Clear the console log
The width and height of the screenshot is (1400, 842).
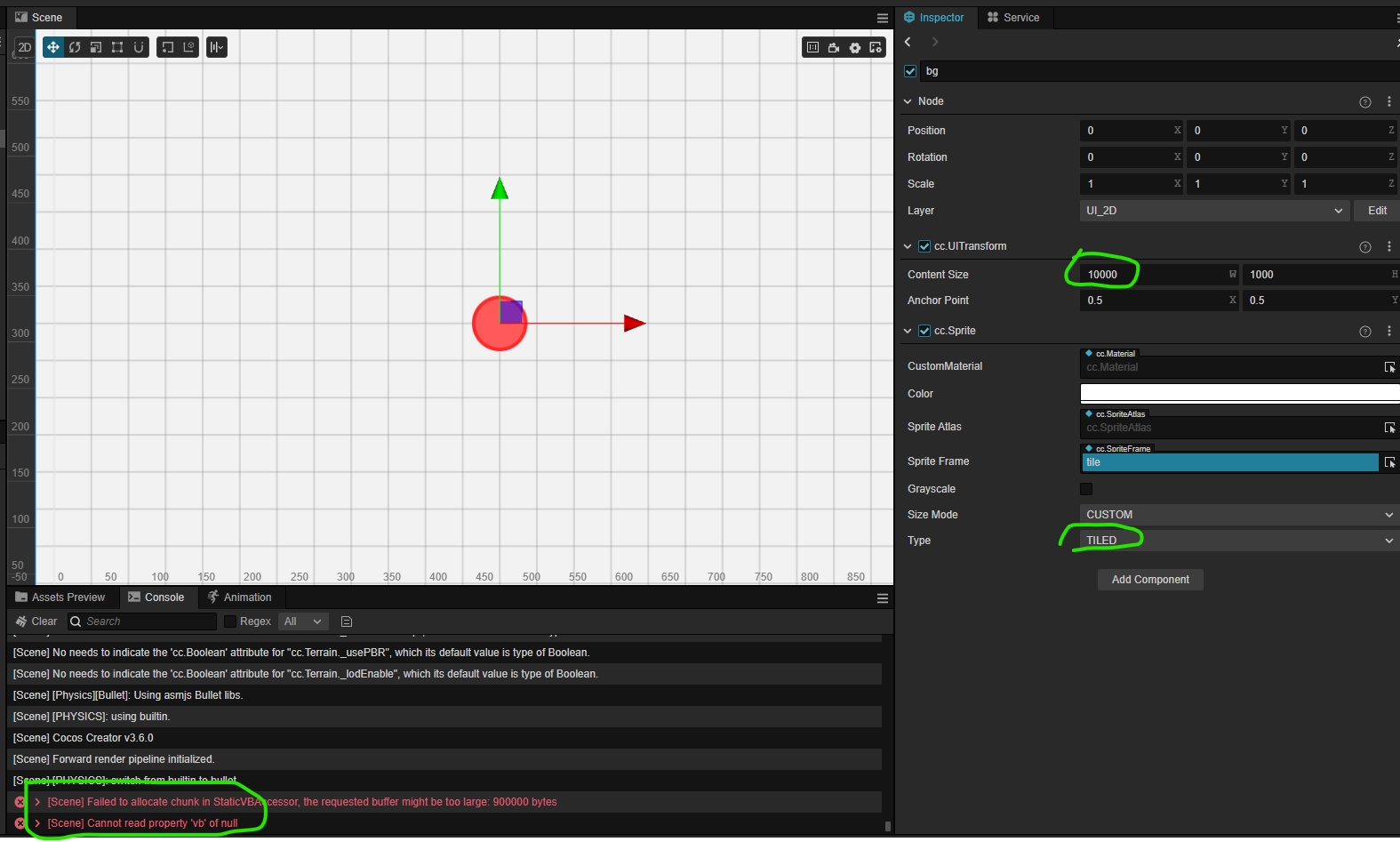pos(36,621)
